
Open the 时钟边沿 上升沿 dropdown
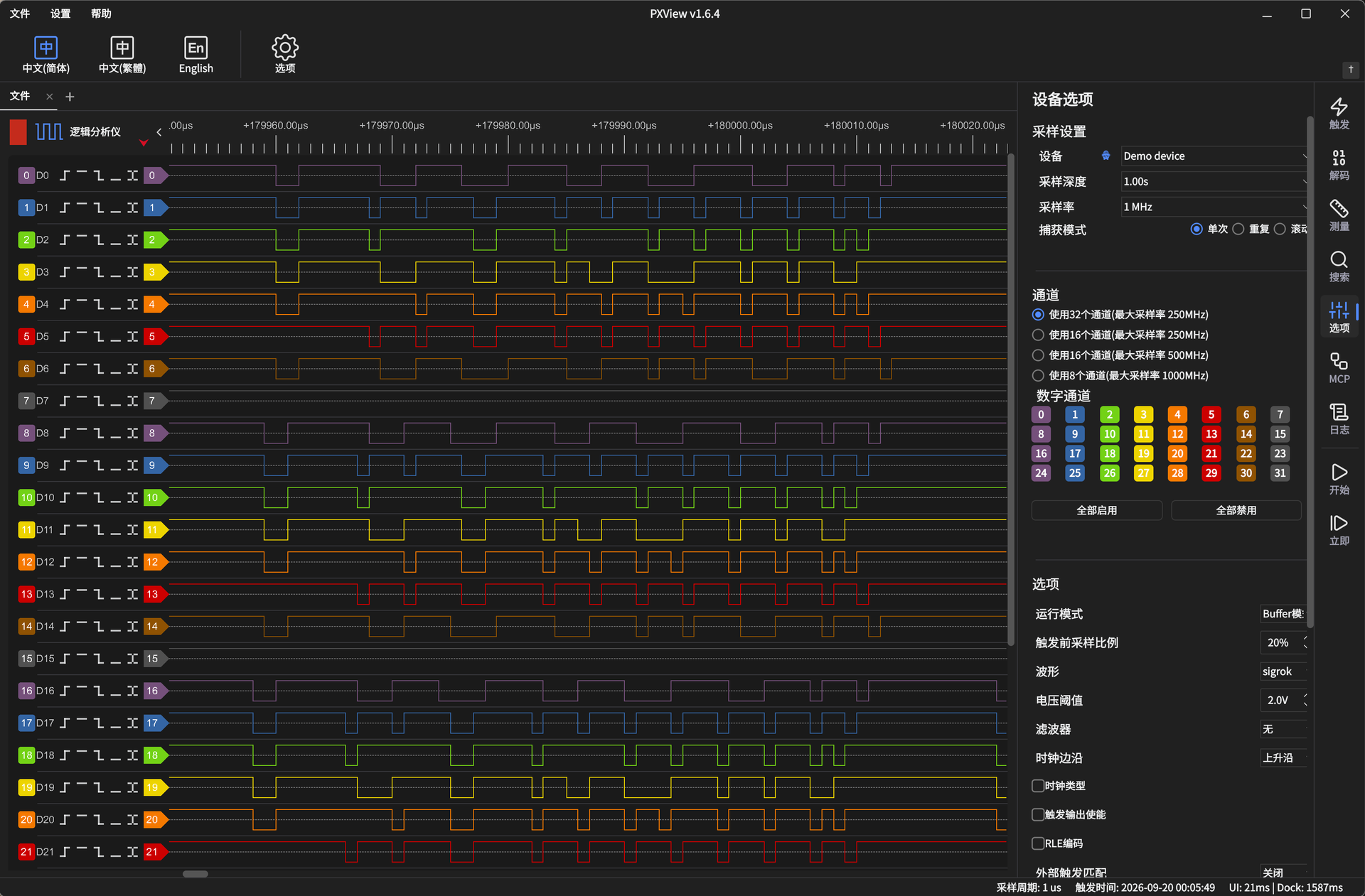[1283, 758]
